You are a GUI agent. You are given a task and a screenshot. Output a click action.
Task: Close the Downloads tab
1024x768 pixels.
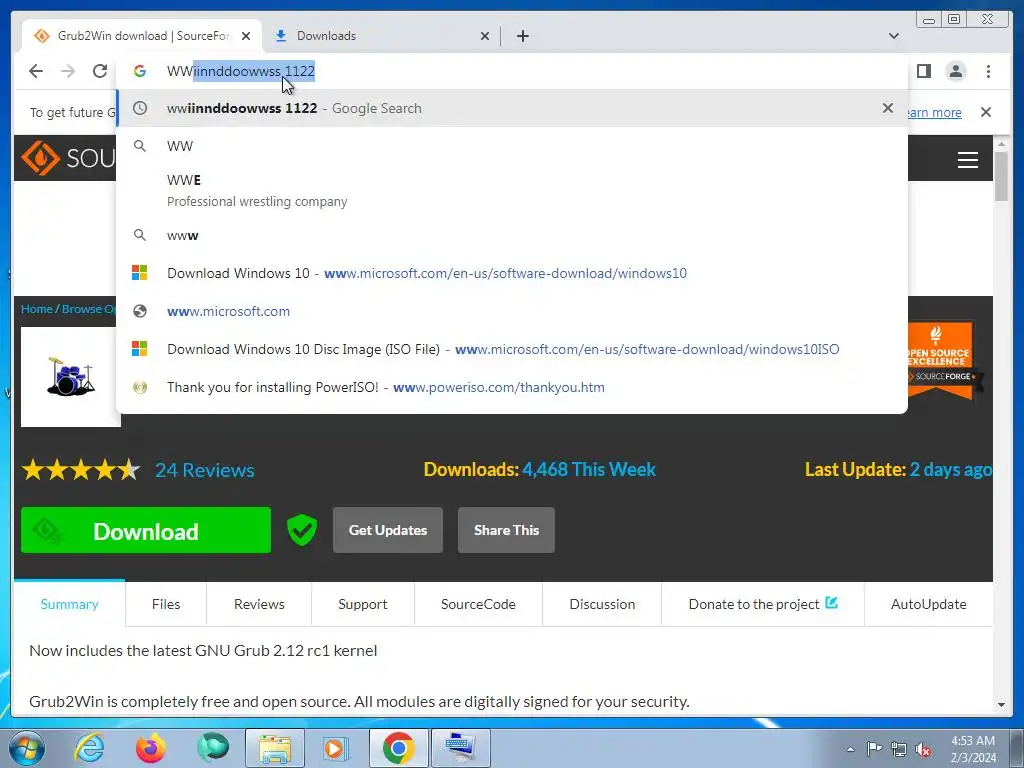(485, 36)
